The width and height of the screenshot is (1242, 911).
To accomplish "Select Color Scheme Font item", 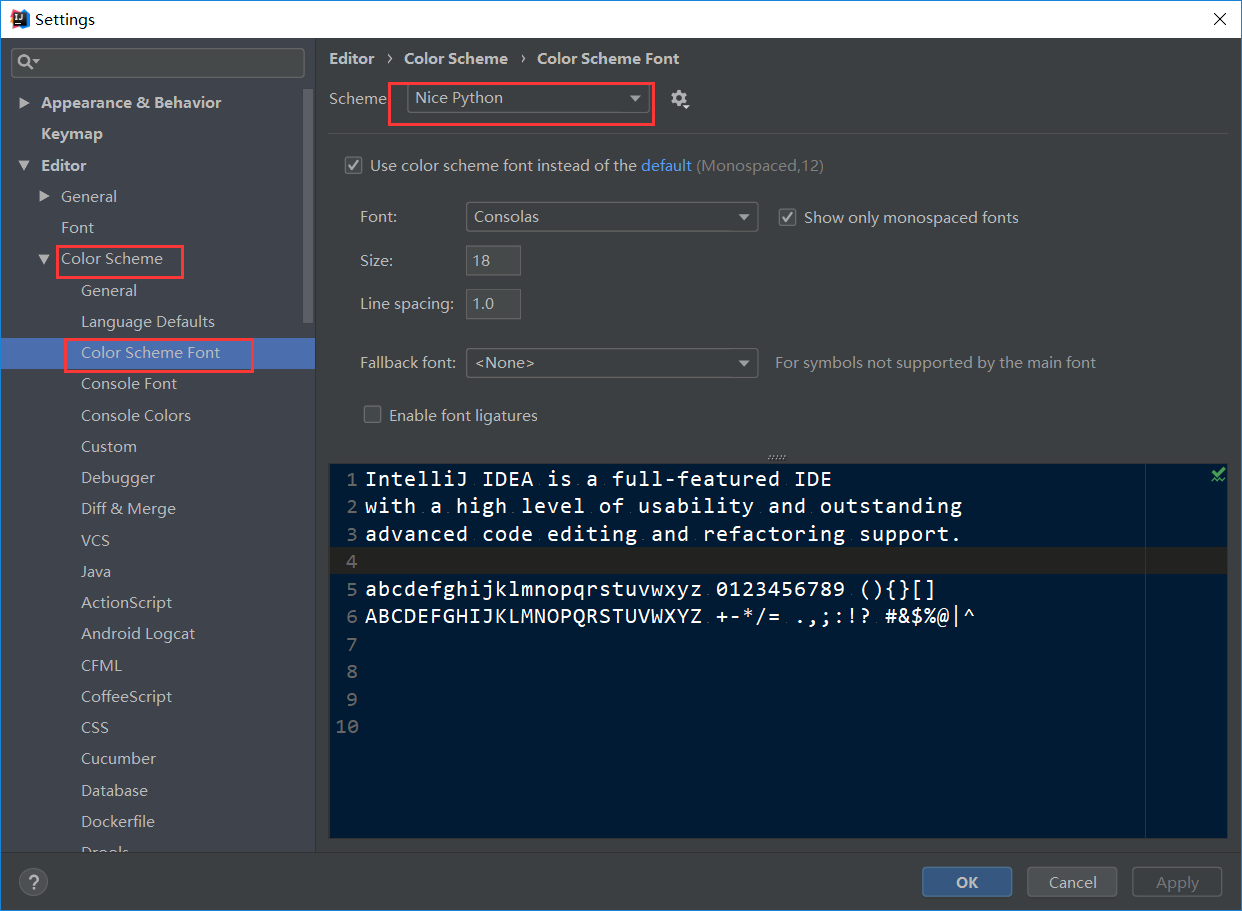I will click(151, 353).
